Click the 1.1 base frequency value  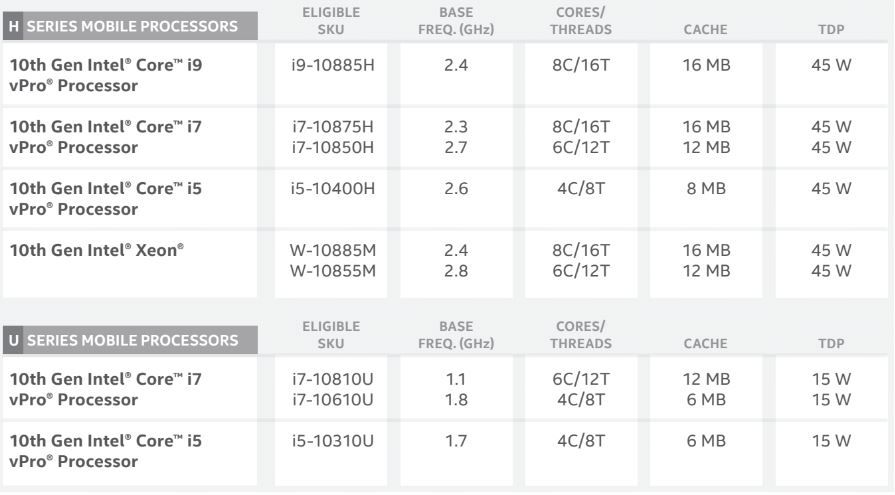tap(455, 380)
